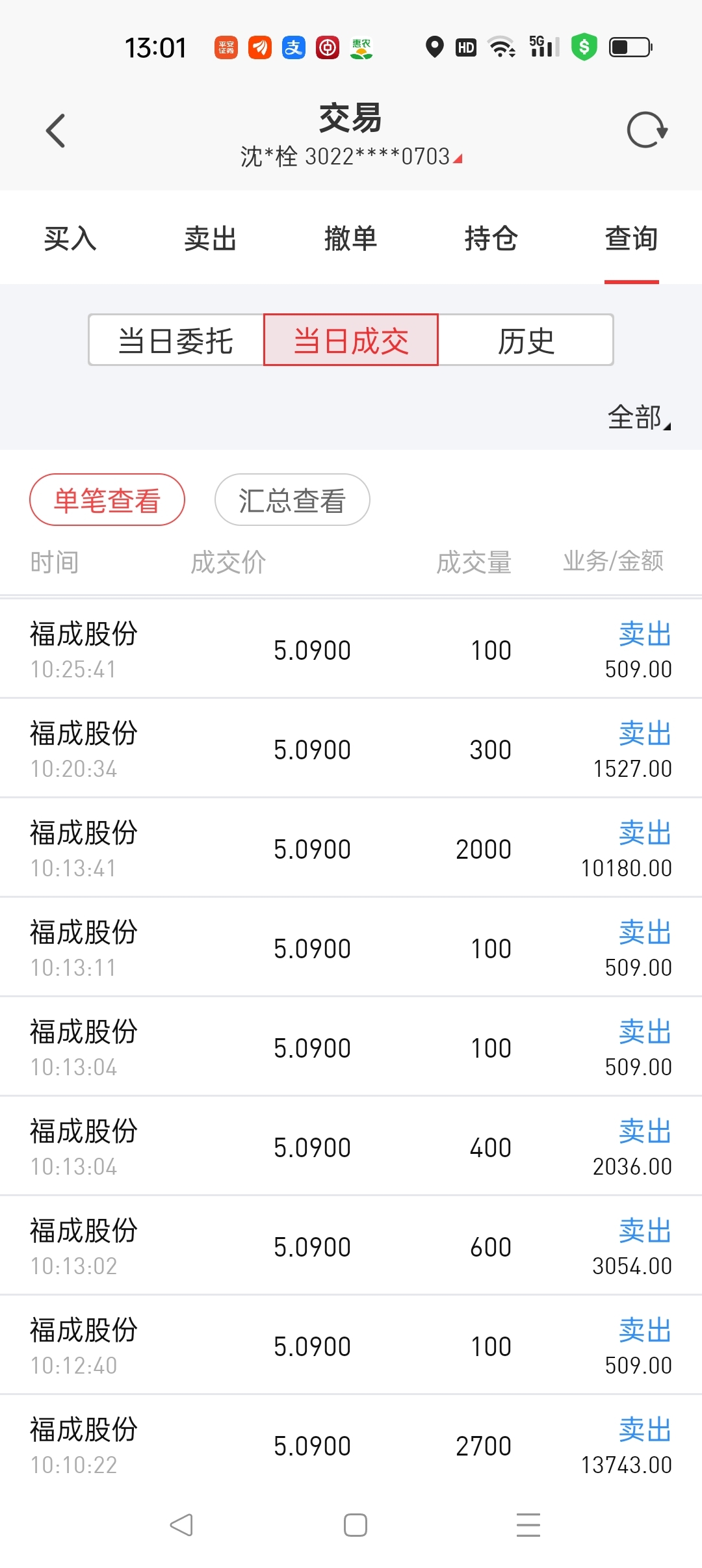
Task: Switch to 汇总查看 summary view
Action: [292, 499]
